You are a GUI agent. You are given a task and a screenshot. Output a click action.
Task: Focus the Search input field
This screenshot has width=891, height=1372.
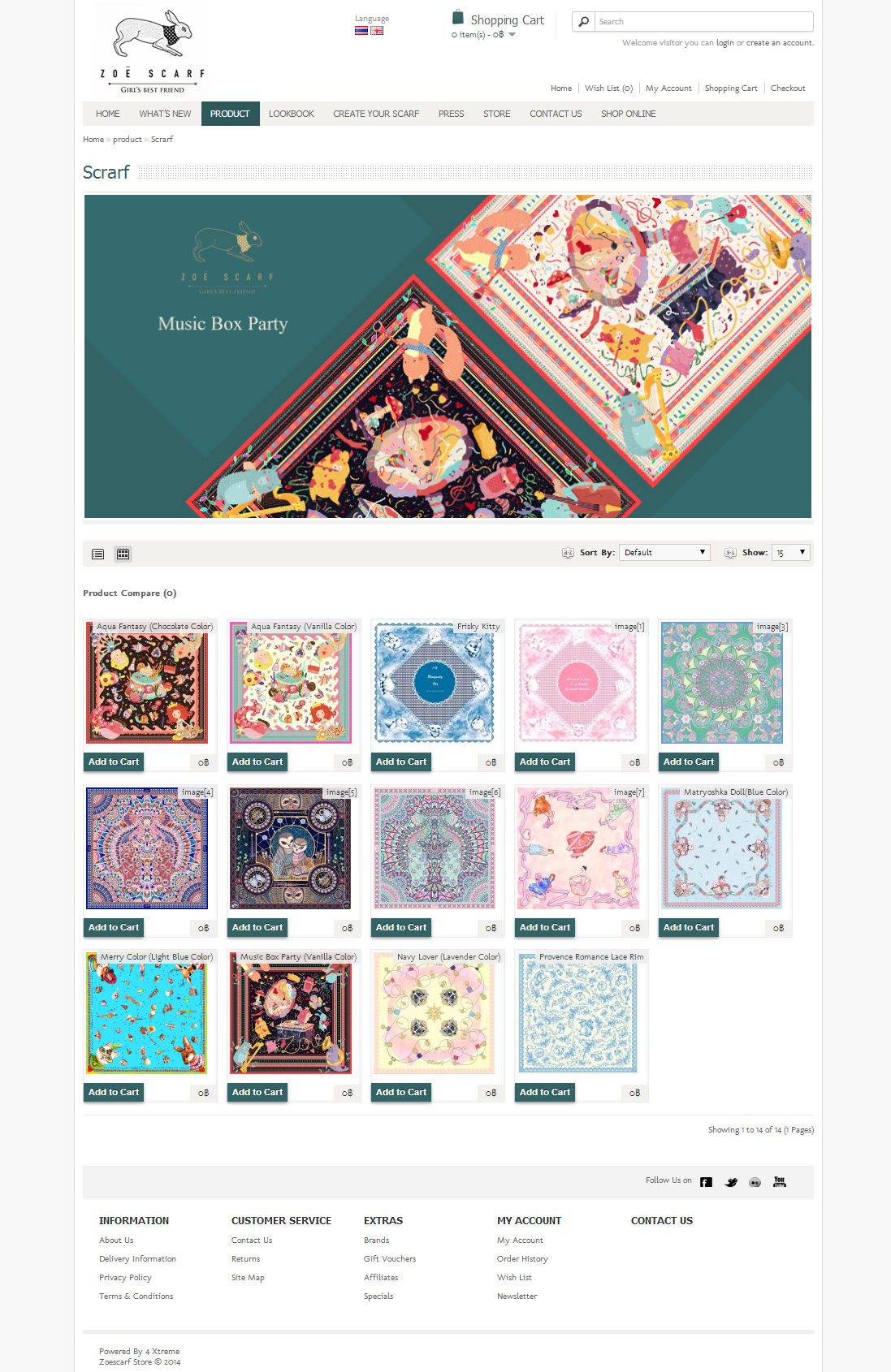pyautogui.click(x=704, y=22)
